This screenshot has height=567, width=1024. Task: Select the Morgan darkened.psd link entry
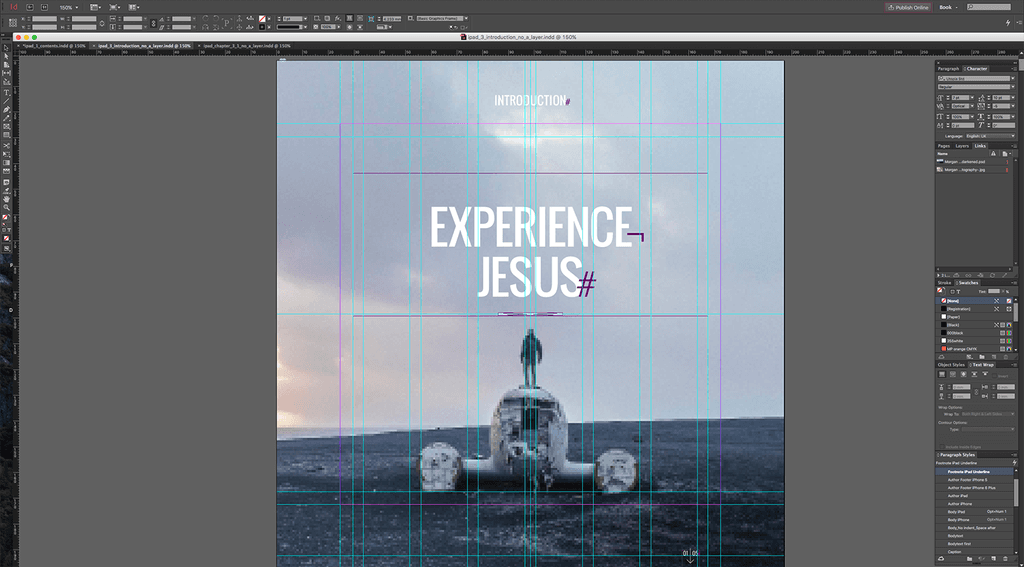965,161
